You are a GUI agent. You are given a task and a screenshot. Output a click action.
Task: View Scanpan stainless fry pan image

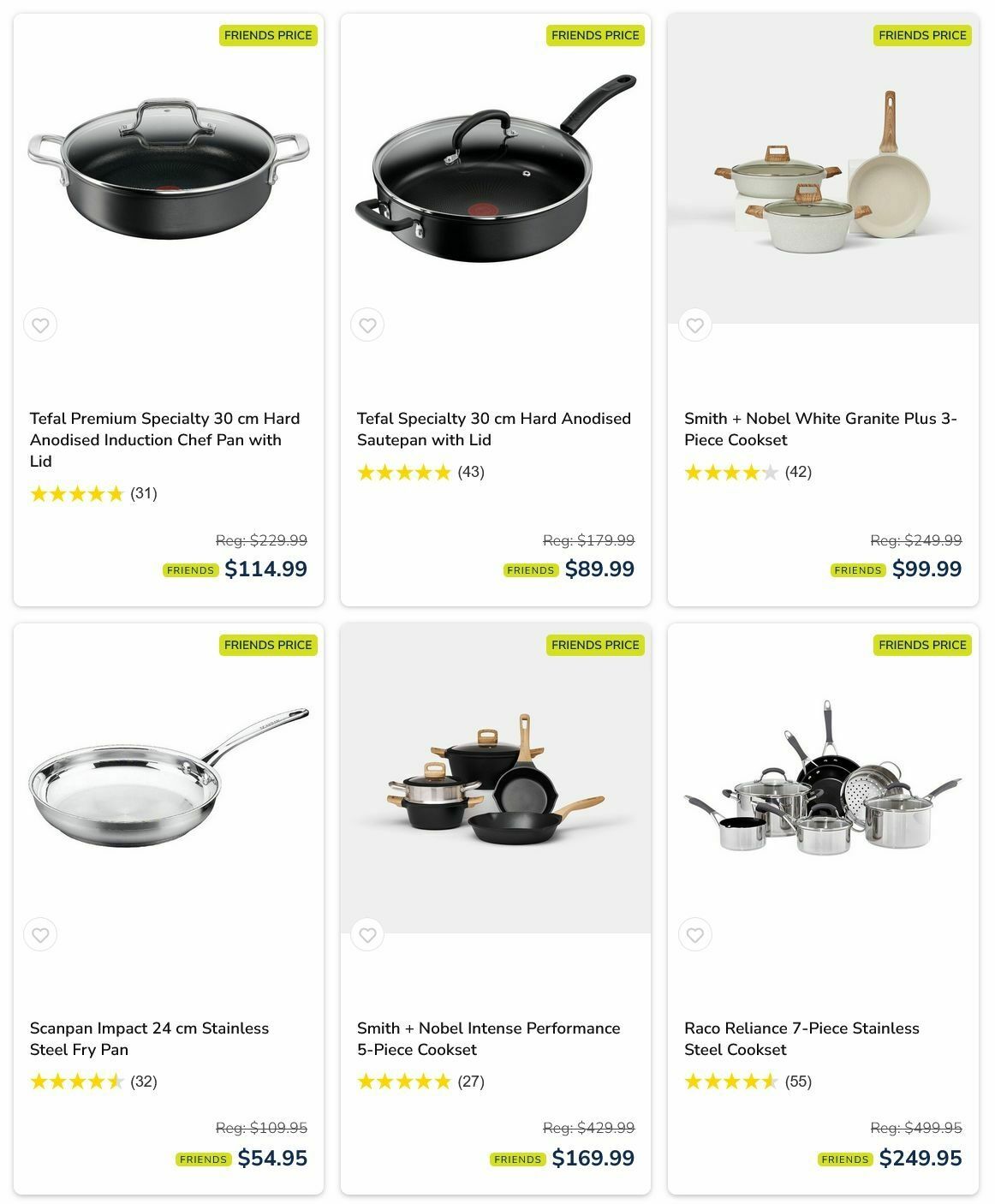169,777
